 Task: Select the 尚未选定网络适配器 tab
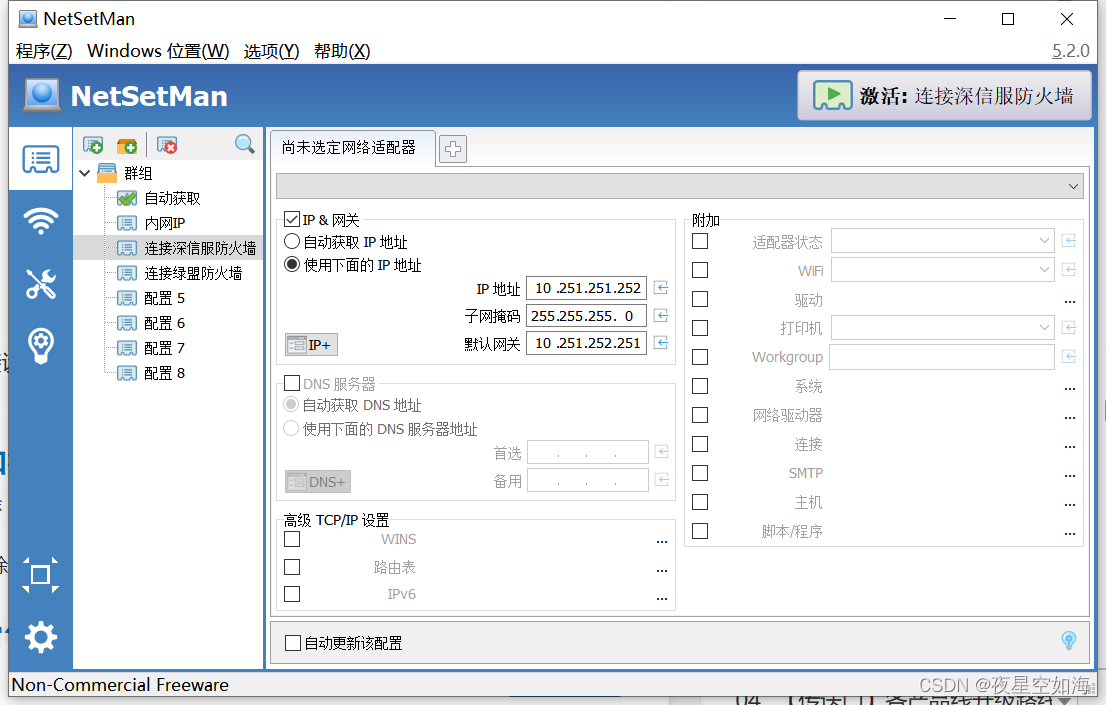(x=352, y=148)
